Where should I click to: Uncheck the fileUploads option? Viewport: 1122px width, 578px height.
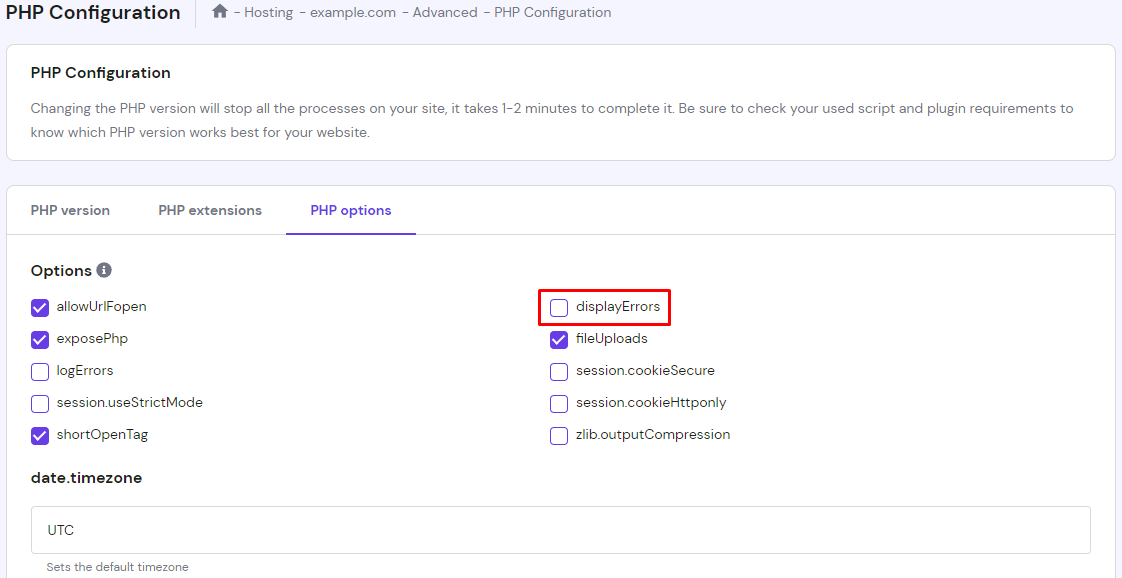click(x=558, y=339)
